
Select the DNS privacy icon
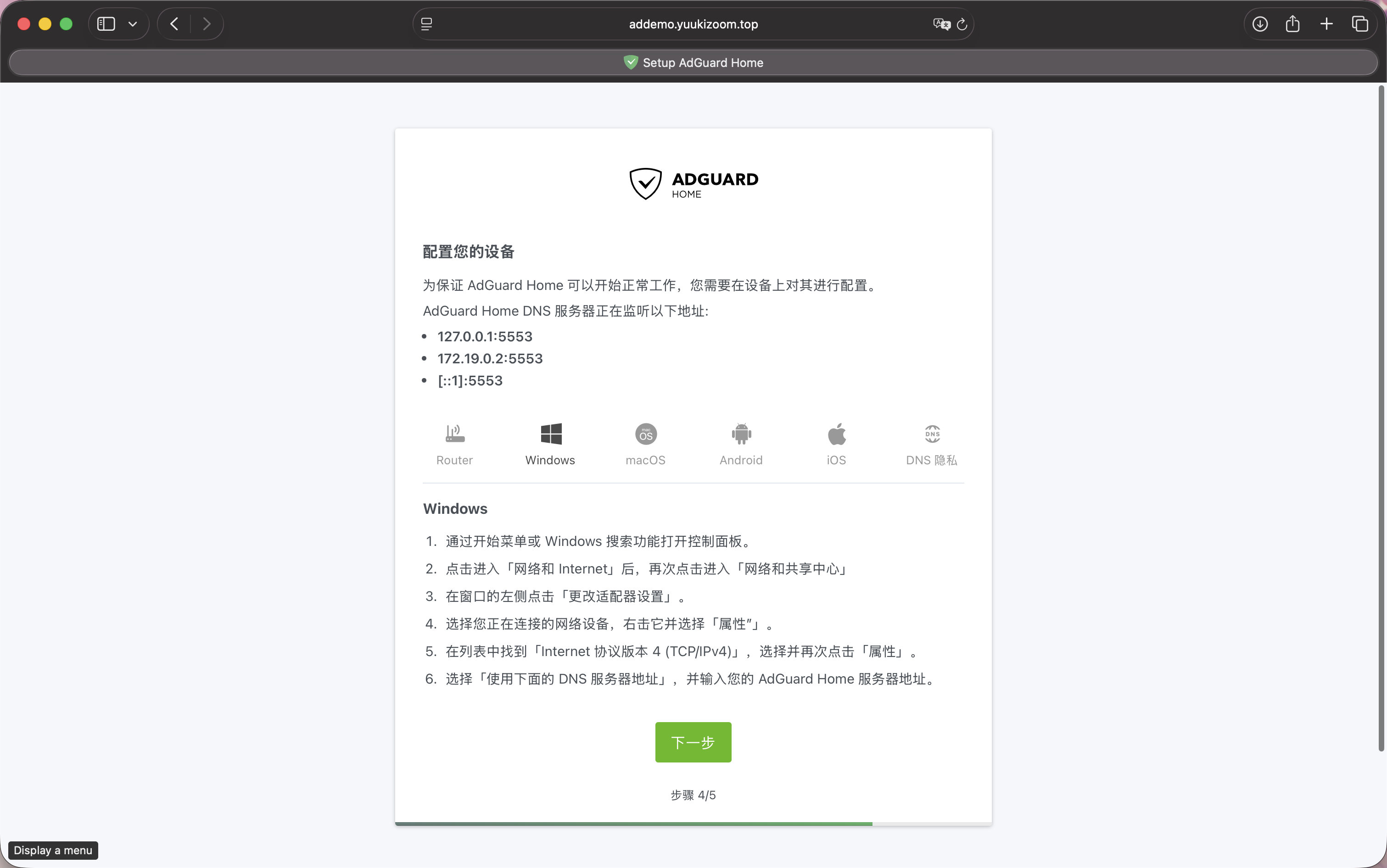point(932,434)
